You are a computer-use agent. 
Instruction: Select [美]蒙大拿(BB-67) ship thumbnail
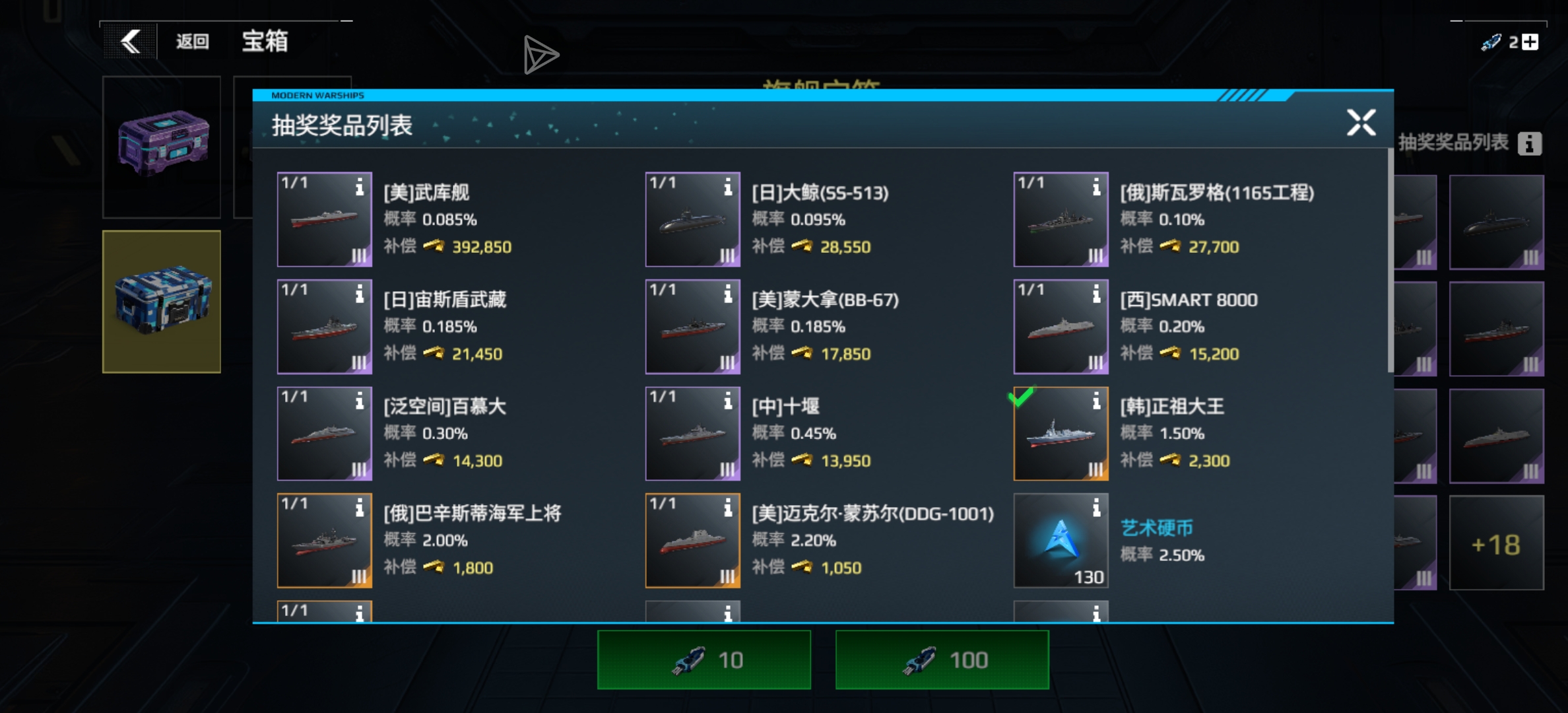point(693,327)
